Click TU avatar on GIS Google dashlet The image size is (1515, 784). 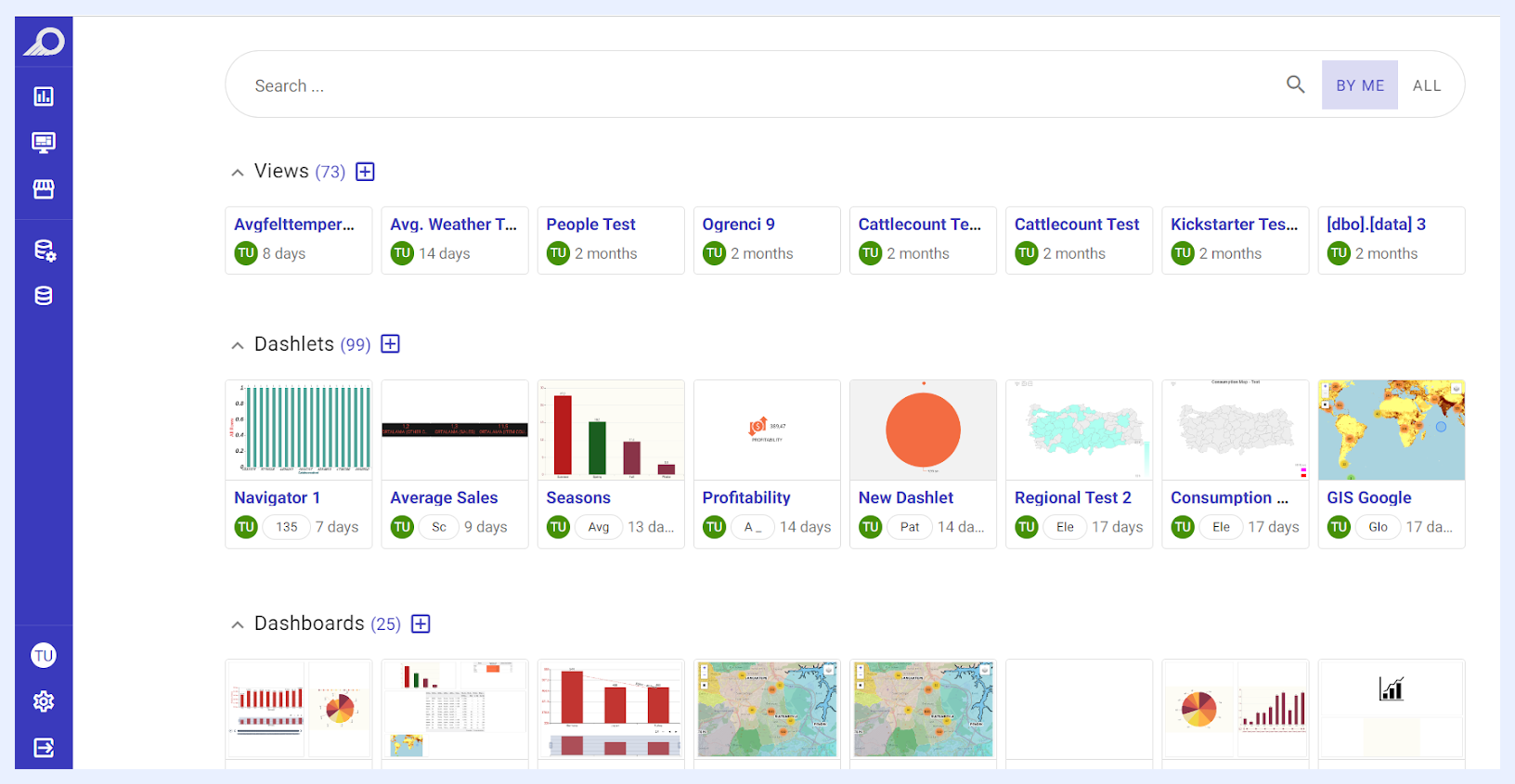1339,527
